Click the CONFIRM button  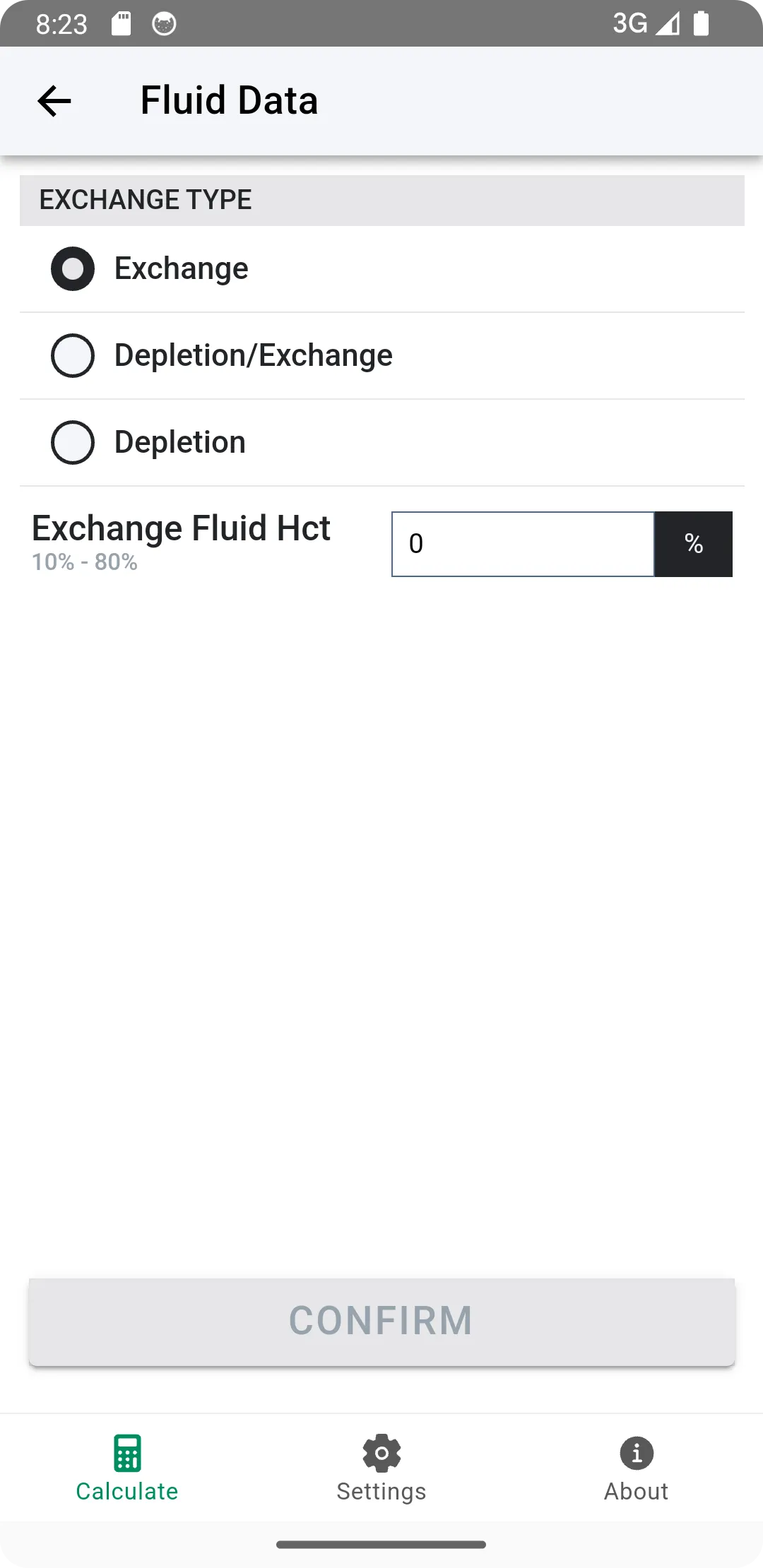click(381, 1321)
